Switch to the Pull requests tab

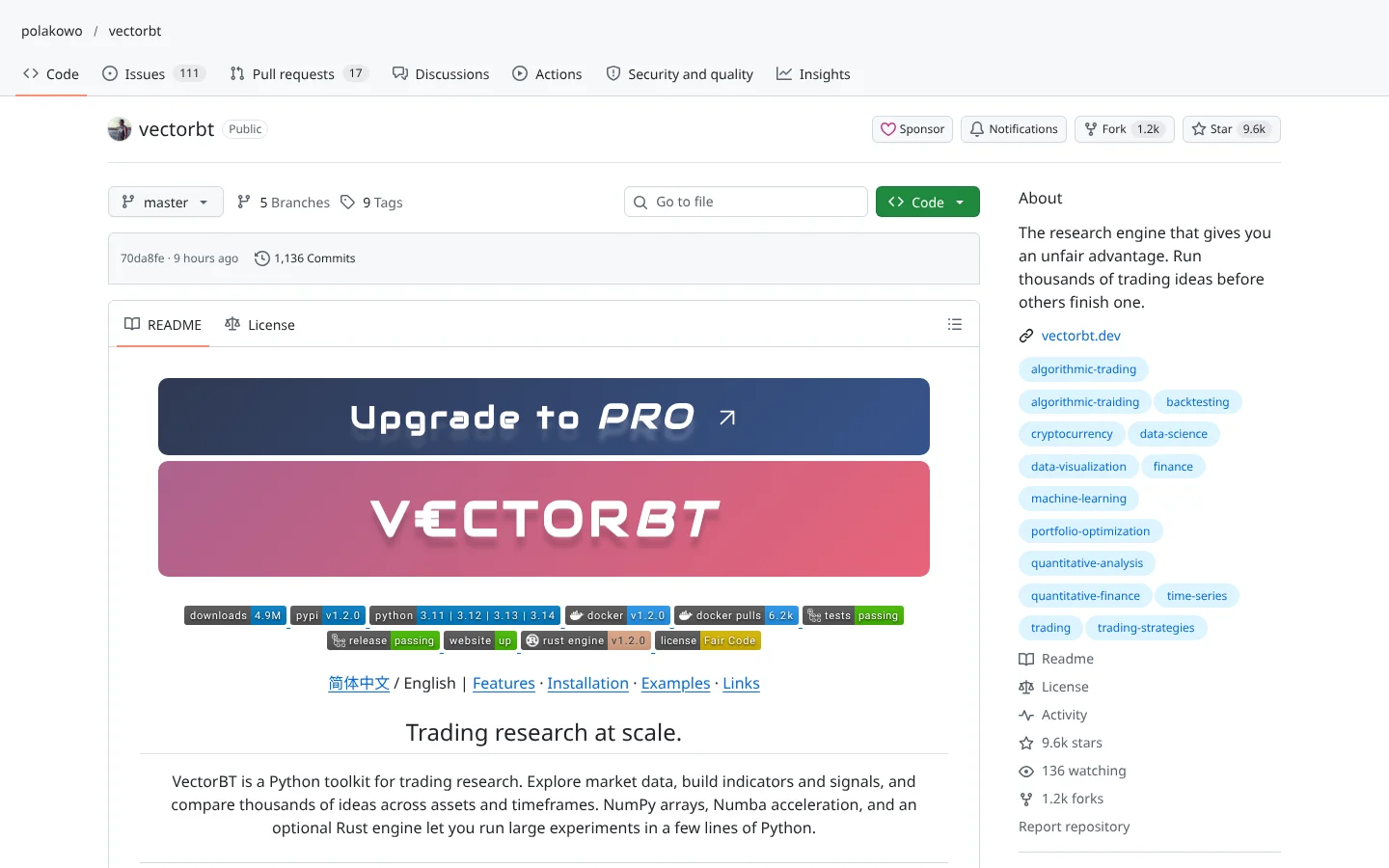pyautogui.click(x=299, y=74)
